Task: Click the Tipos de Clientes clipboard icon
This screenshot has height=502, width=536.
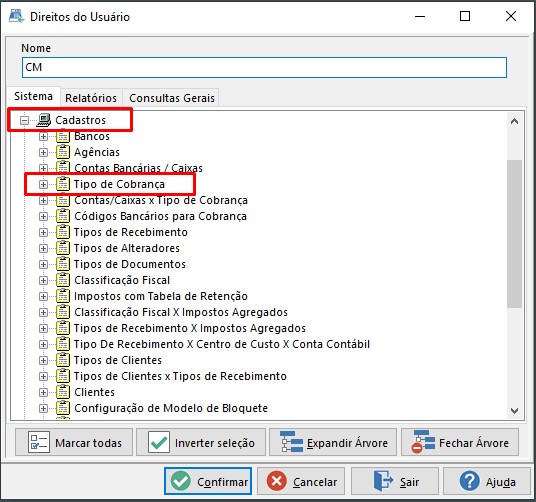Action: tap(63, 360)
